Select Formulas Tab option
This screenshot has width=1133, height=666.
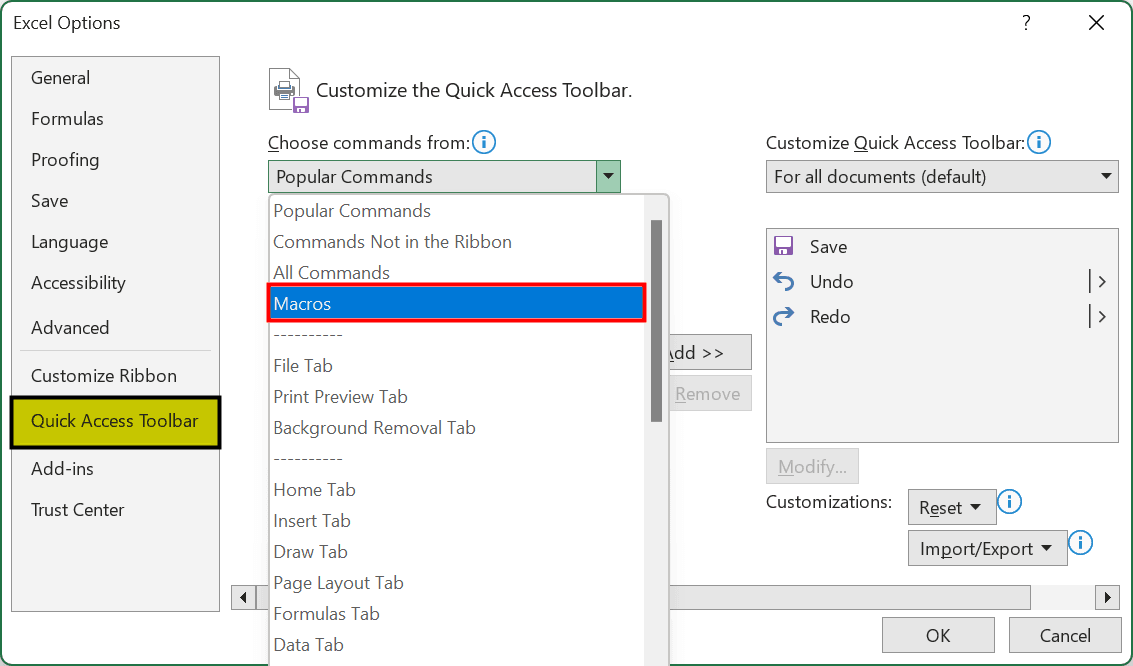(x=457, y=615)
